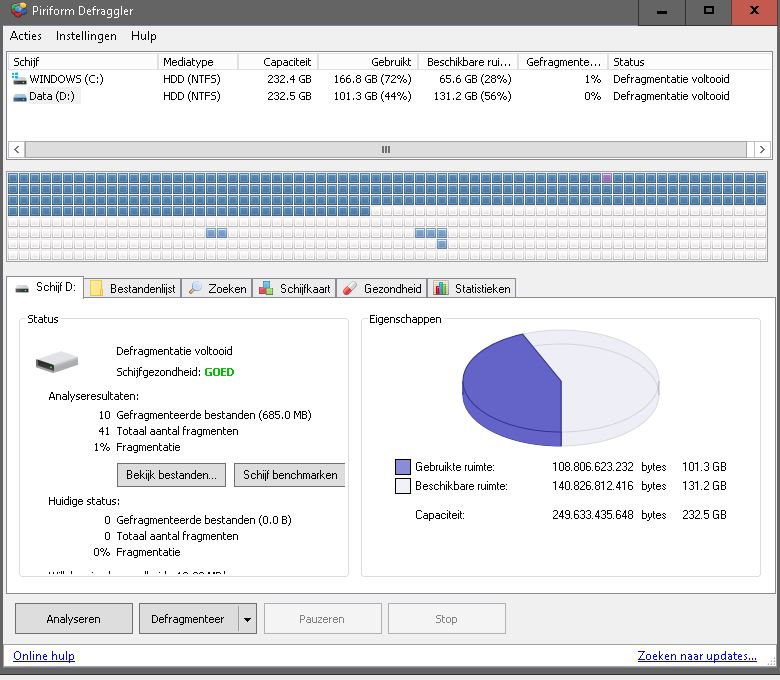Click the Statistieken bar chart icon

(x=441, y=288)
